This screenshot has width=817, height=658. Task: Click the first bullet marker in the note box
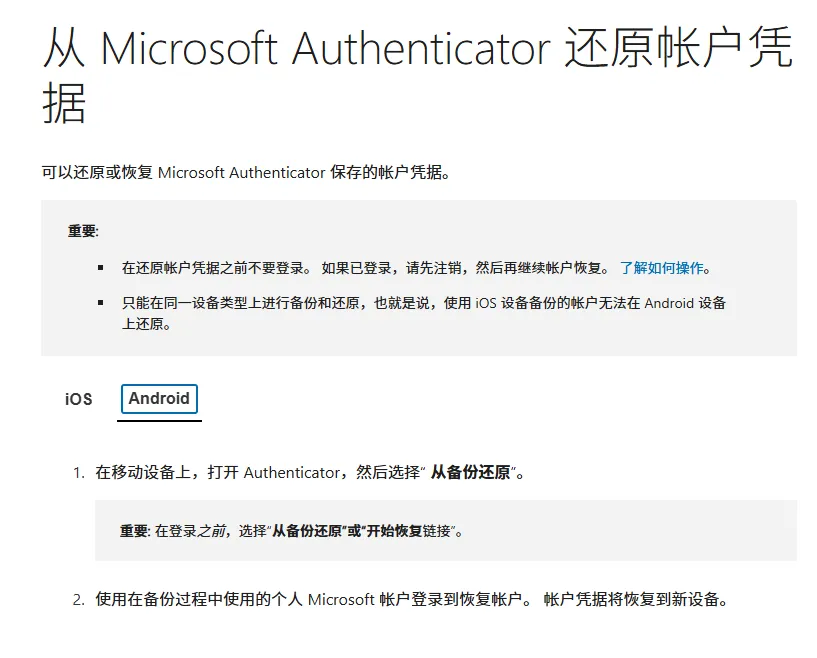[x=100, y=268]
